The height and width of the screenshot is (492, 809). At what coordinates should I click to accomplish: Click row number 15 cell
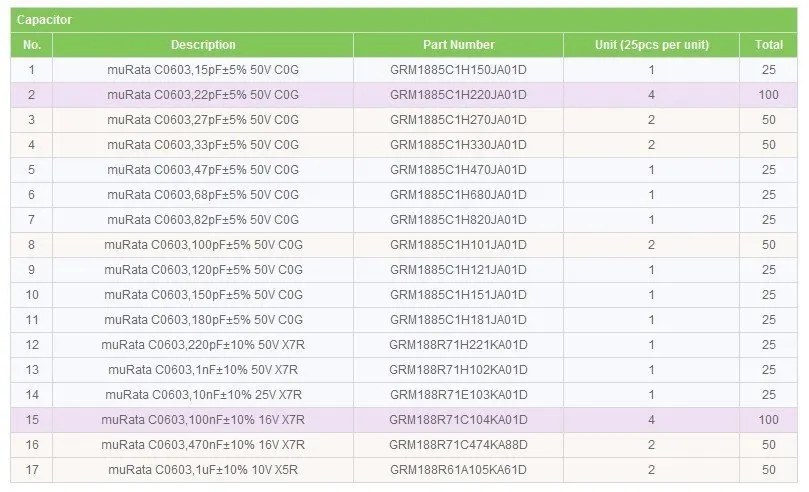(x=31, y=420)
